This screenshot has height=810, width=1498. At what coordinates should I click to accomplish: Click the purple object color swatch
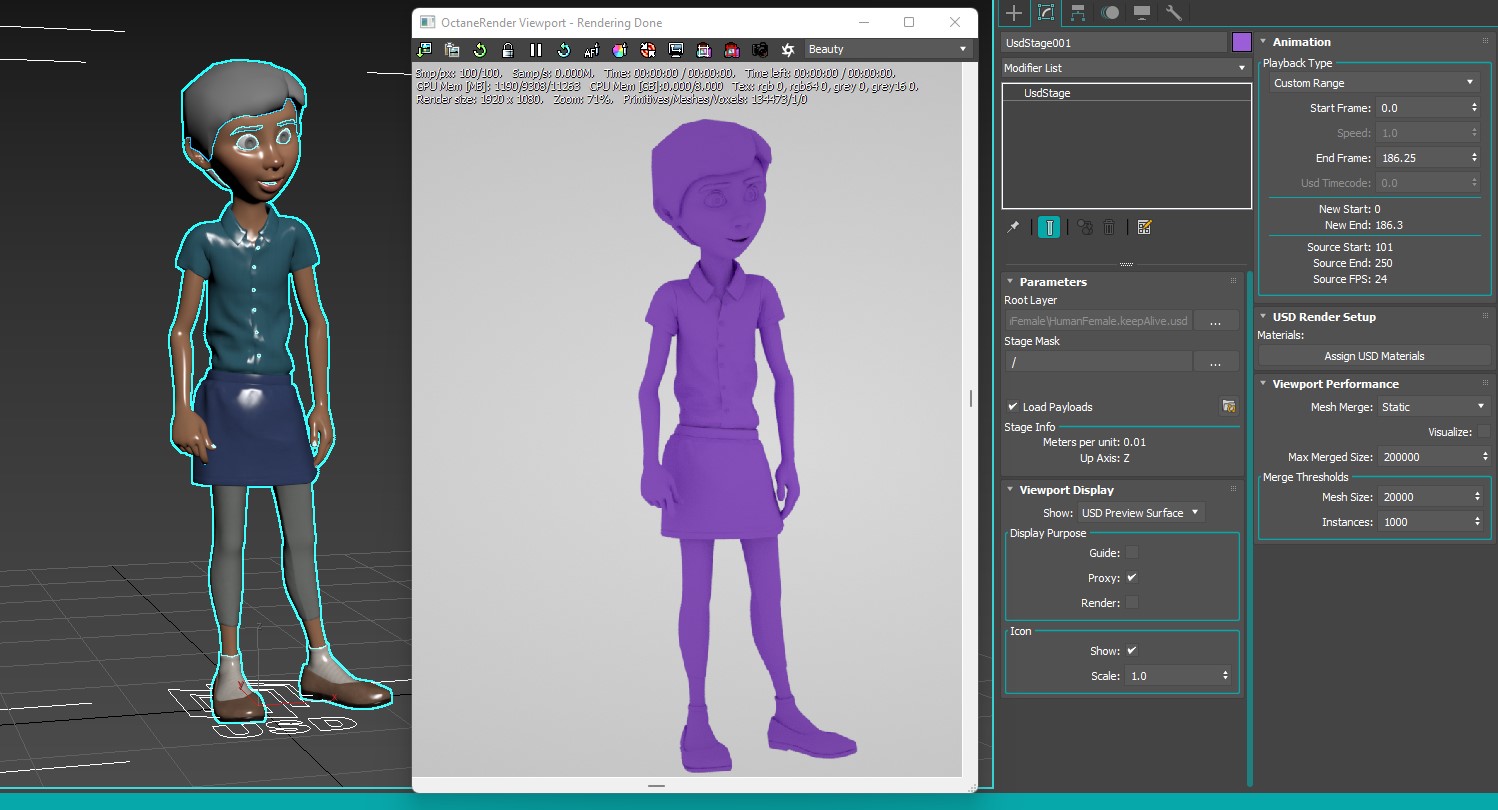1241,42
